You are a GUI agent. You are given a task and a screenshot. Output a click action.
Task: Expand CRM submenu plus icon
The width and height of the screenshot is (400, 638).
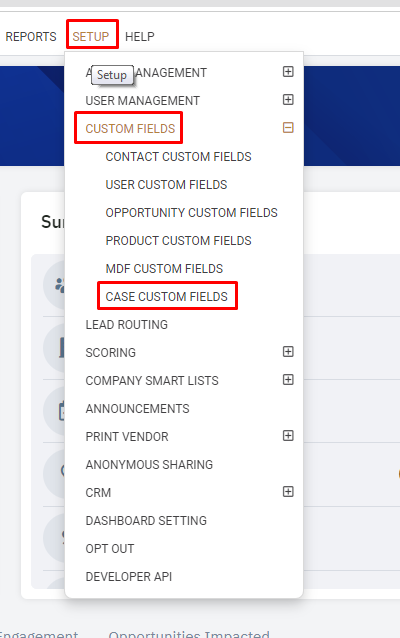[x=288, y=492]
